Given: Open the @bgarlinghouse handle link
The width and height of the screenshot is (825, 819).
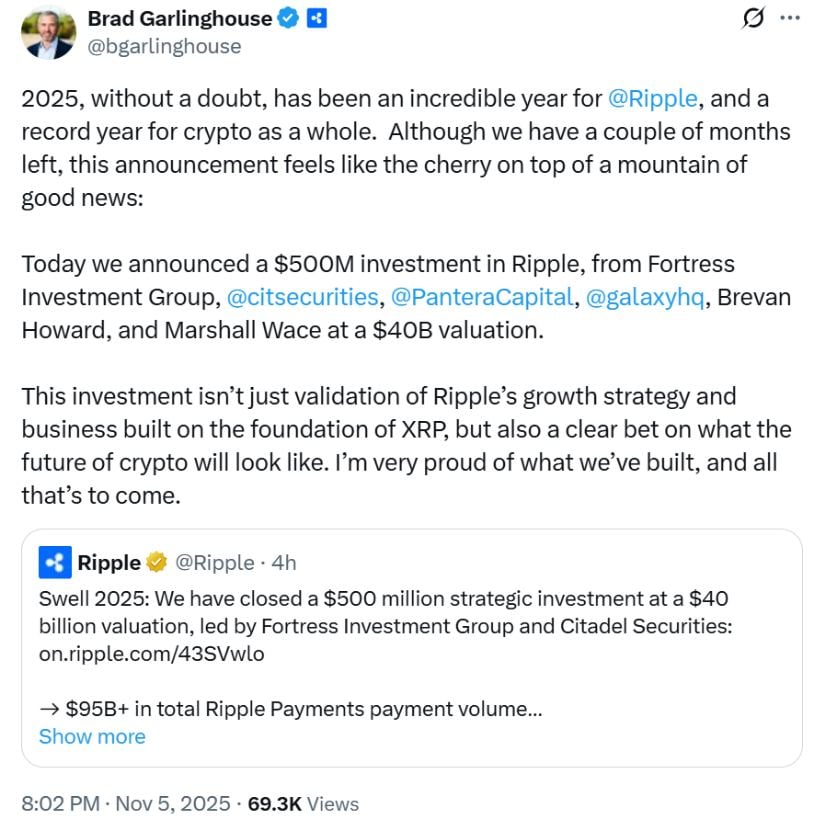Looking at the screenshot, I should (164, 46).
